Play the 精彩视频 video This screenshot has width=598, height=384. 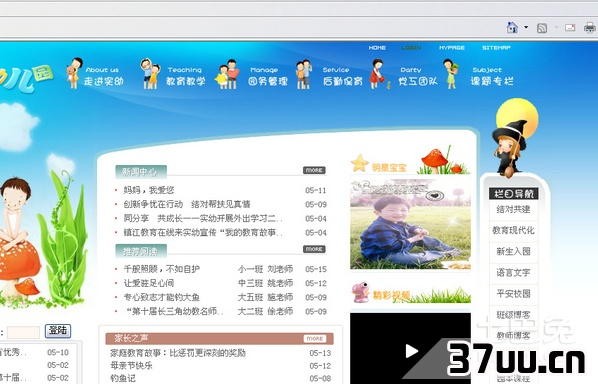(x=411, y=351)
